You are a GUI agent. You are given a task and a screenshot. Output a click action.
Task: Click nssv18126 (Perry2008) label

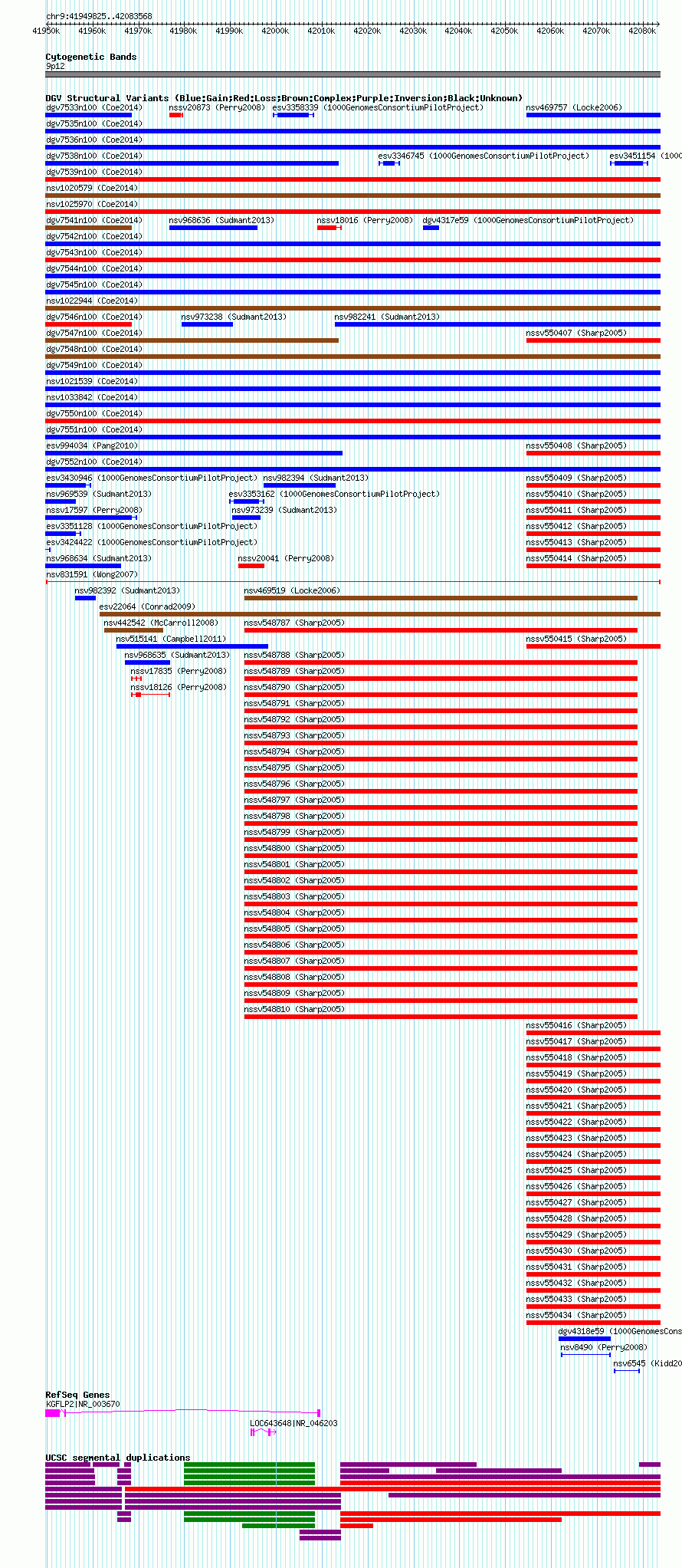(x=179, y=687)
